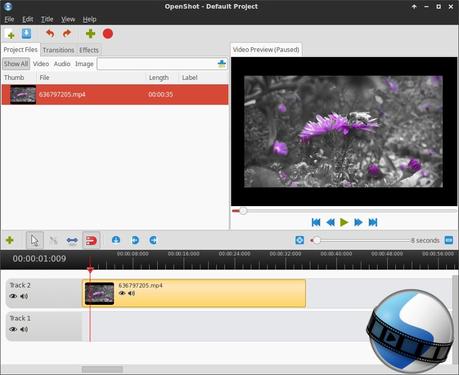459x375 pixels.
Task: Toggle Track 1 visibility eye
Action: pos(13,329)
